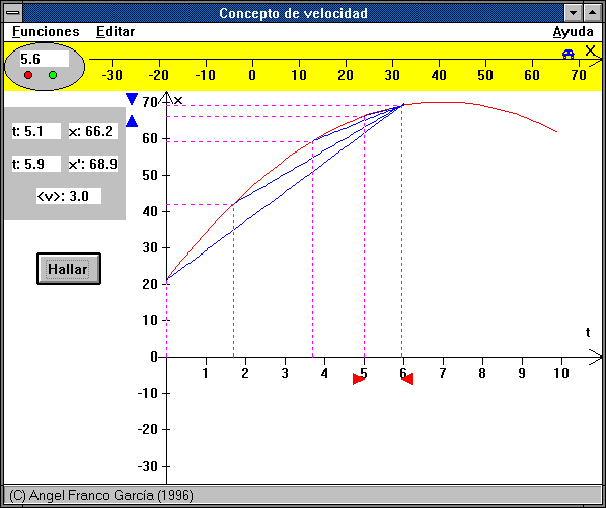Select the x: 66.2 field
This screenshot has height=508, width=606.
(x=93, y=131)
